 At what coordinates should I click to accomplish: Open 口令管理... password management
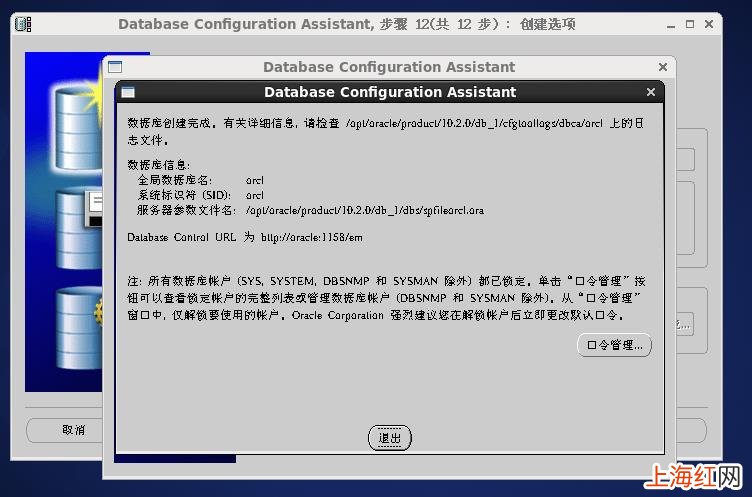614,345
